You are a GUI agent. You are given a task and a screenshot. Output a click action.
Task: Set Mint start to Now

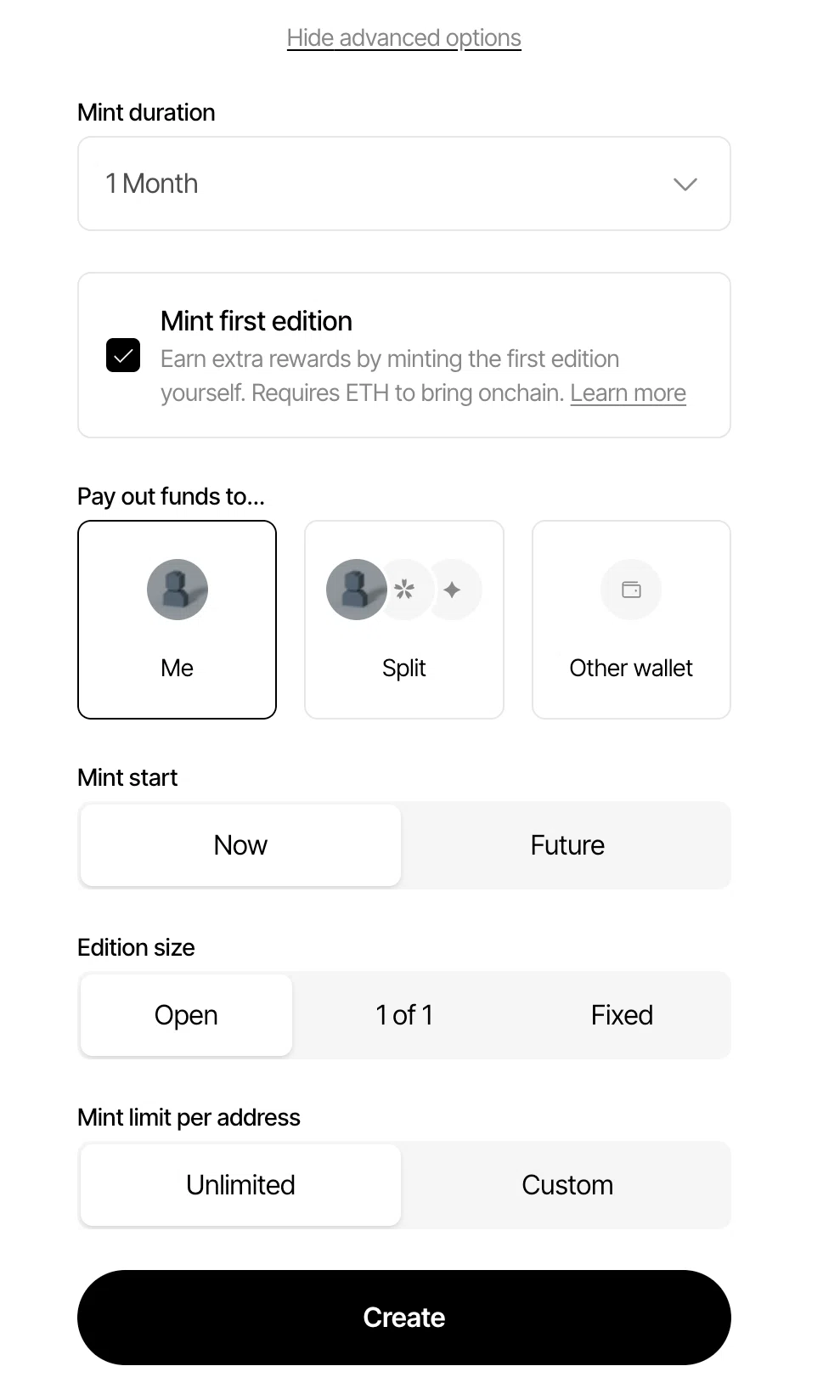click(240, 845)
